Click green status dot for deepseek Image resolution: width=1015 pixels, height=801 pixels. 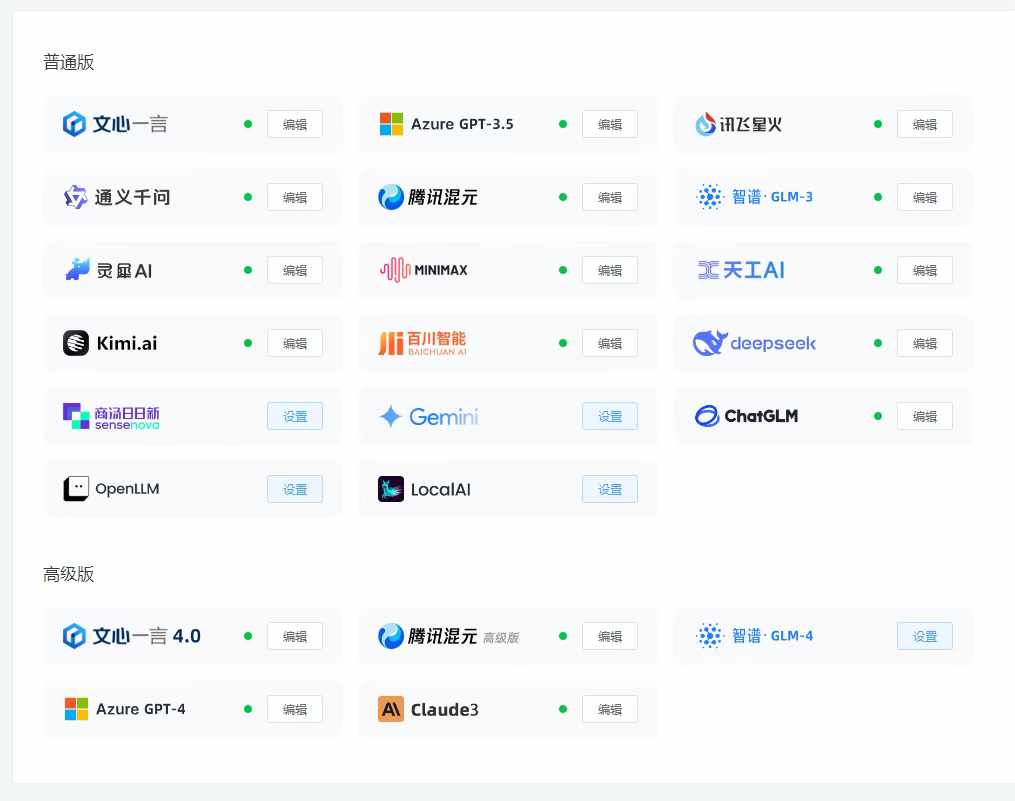tap(878, 343)
